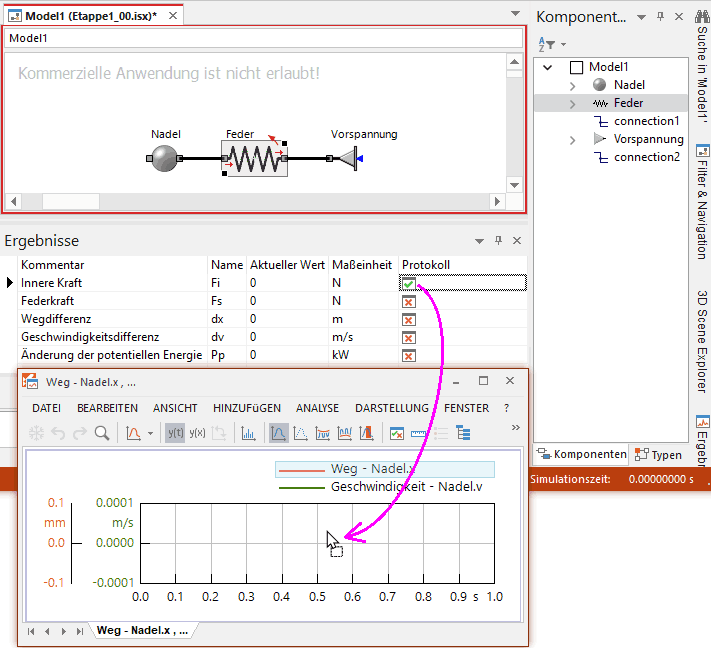
Task: Switch plot to y(x) mode
Action: [x=197, y=433]
